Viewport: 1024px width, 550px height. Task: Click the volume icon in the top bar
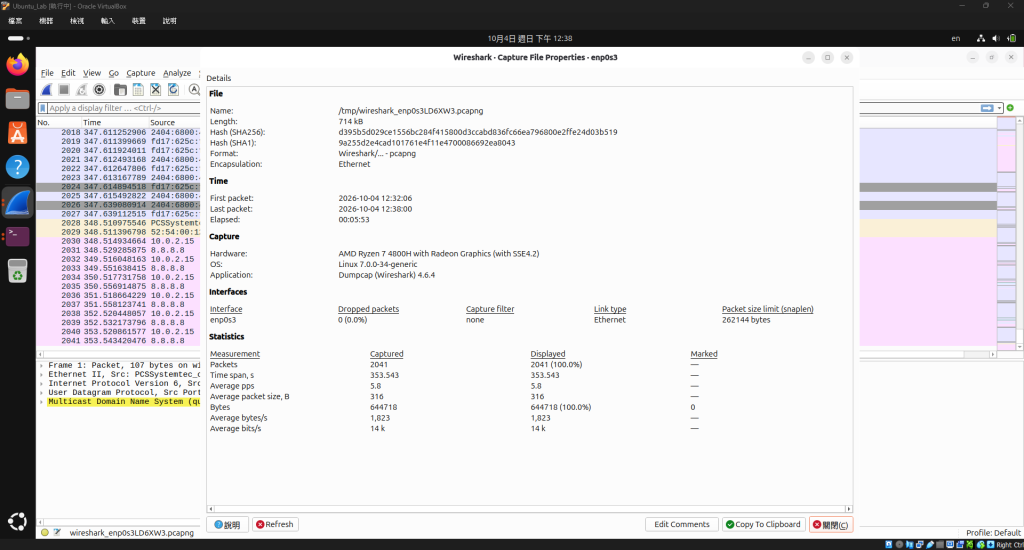coord(995,39)
